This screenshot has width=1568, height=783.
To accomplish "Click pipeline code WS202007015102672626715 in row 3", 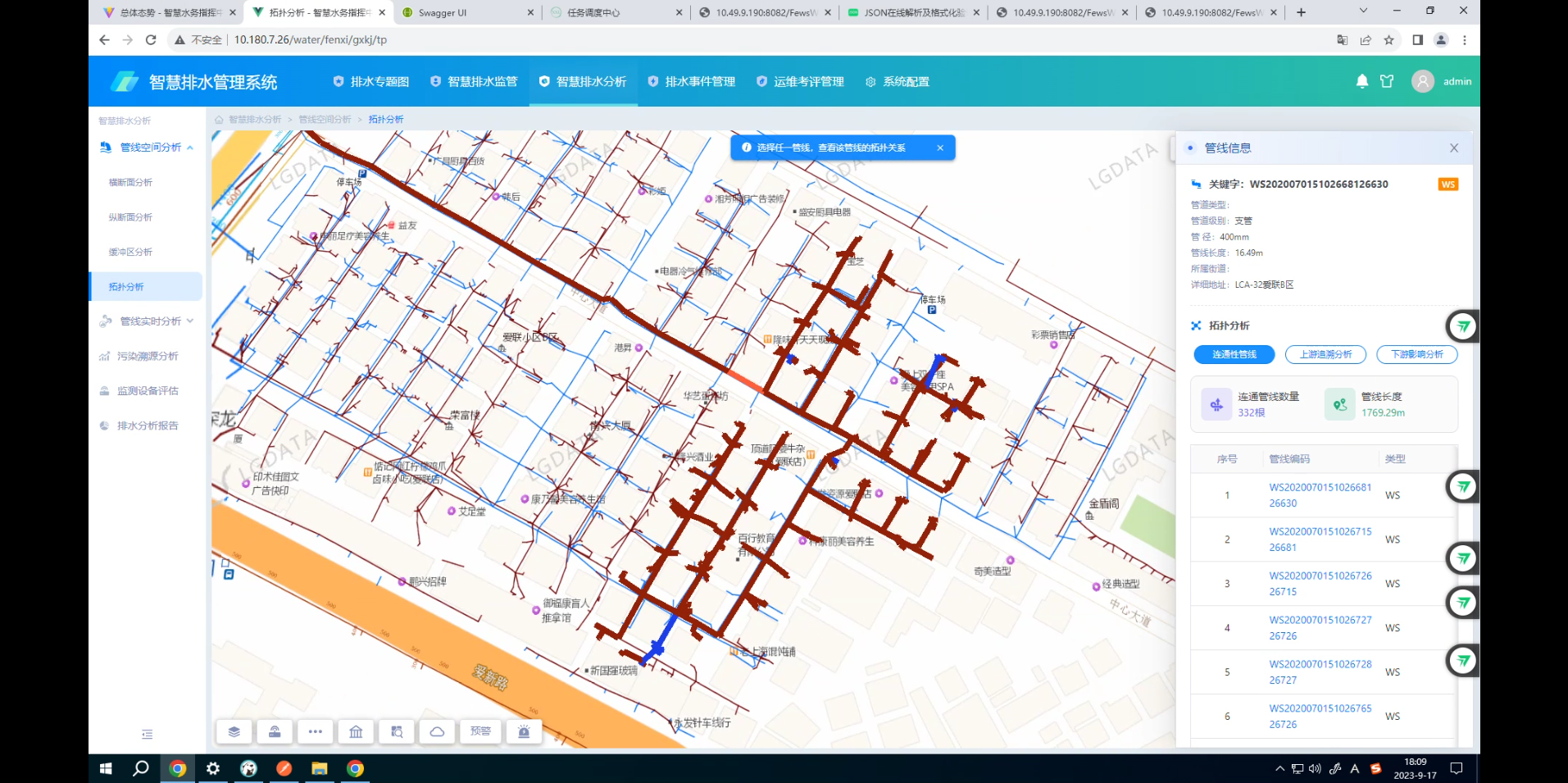I will pos(1320,584).
